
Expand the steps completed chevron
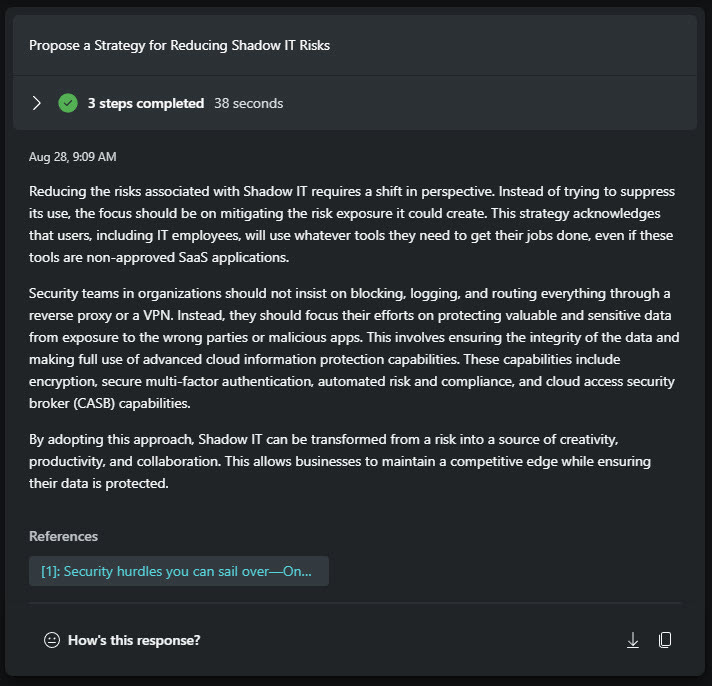click(x=36, y=104)
